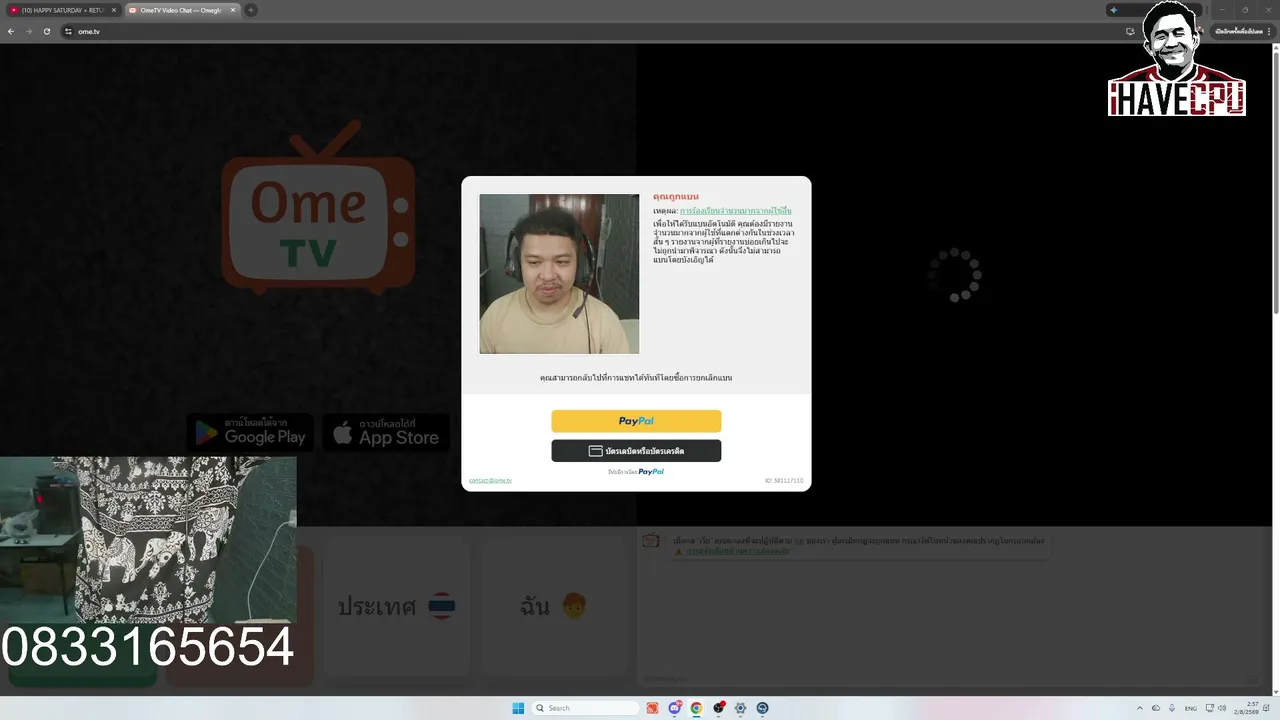Open the App Store download badge
Image resolution: width=1280 pixels, height=720 pixels.
point(386,433)
